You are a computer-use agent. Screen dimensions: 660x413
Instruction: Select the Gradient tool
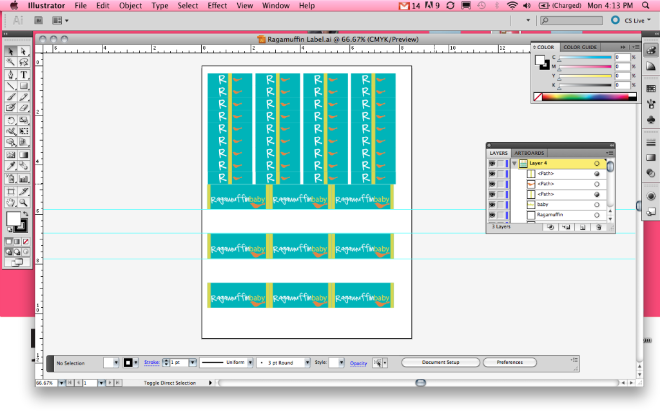click(24, 155)
